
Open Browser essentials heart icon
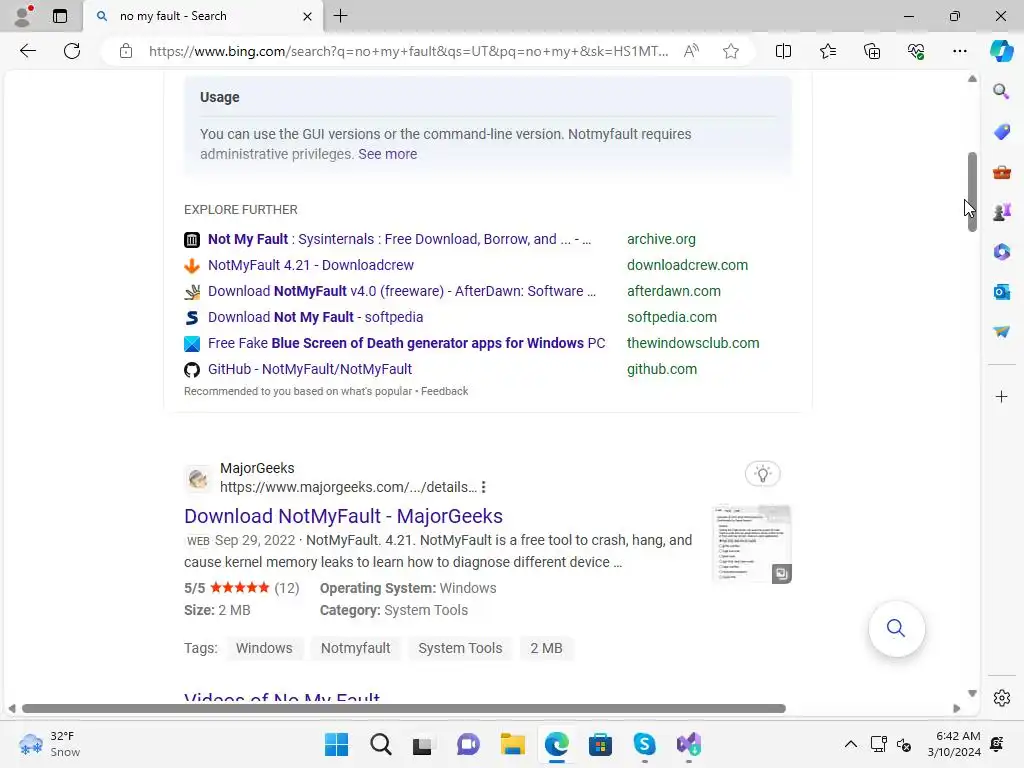pos(916,51)
